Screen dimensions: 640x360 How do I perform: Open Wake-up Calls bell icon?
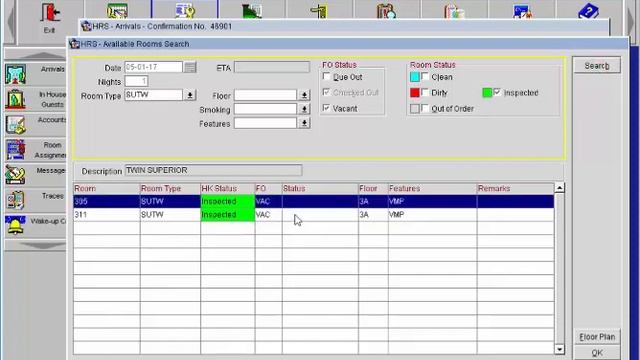point(16,225)
